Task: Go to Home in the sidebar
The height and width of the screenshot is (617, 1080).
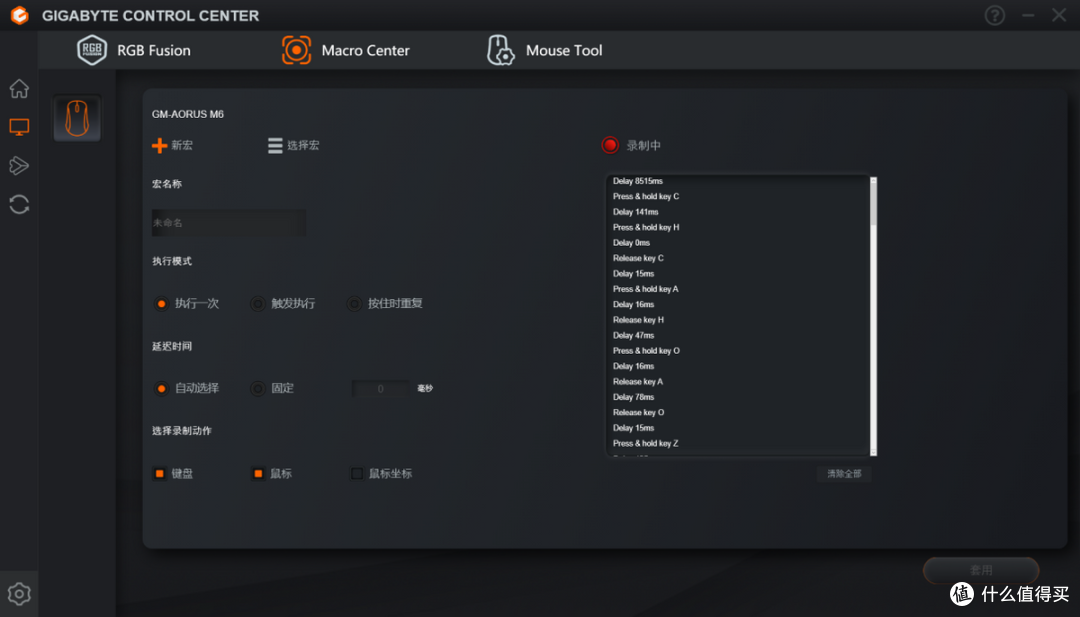Action: 19,88
